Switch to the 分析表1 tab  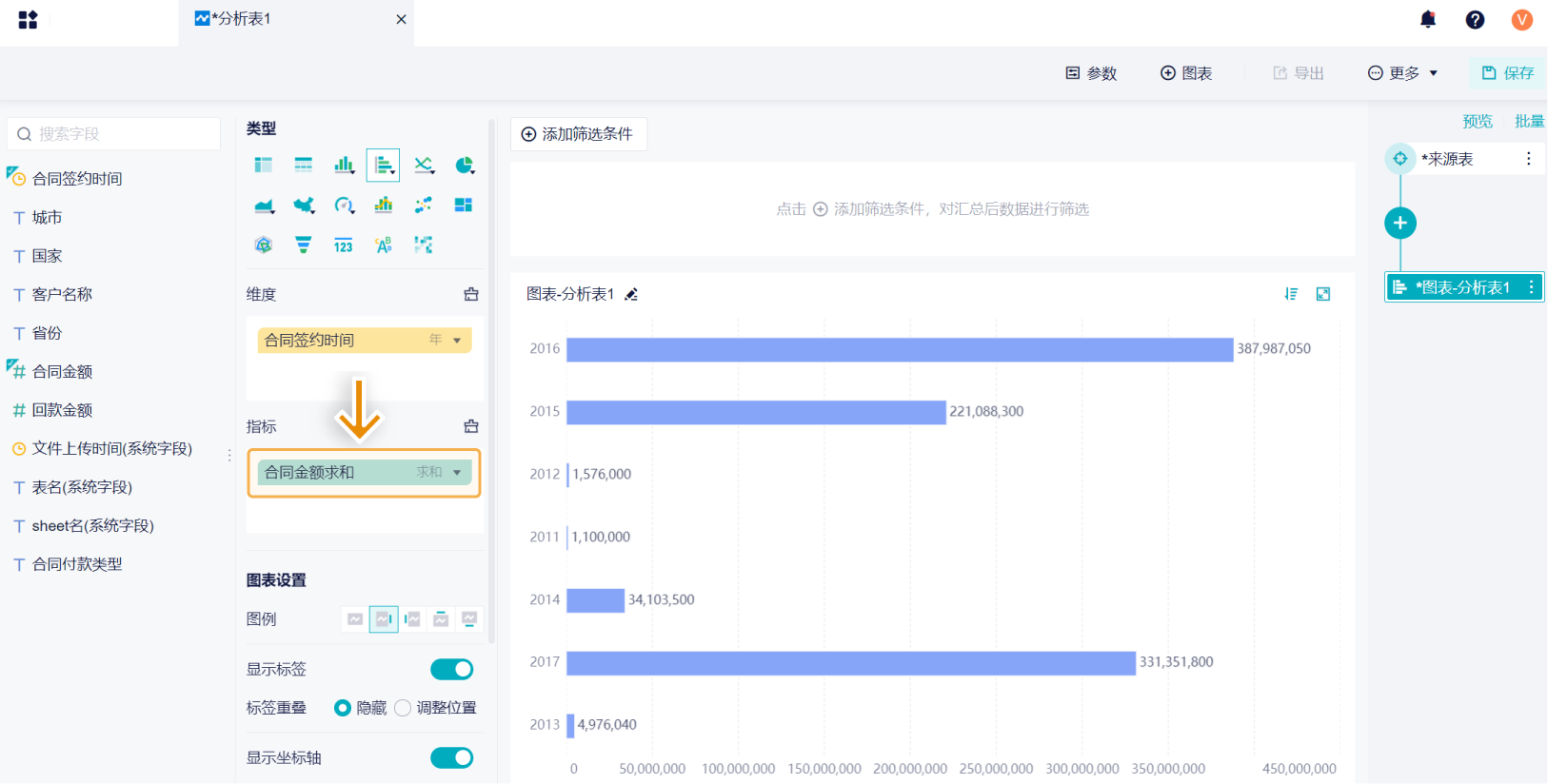point(242,19)
